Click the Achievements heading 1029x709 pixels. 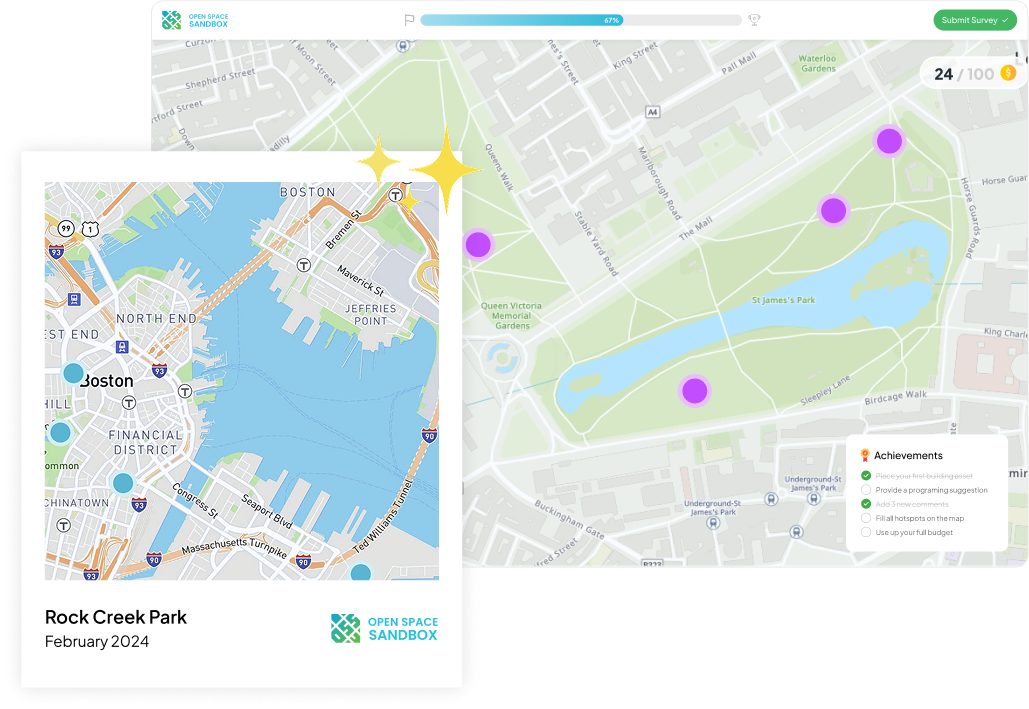pos(908,455)
